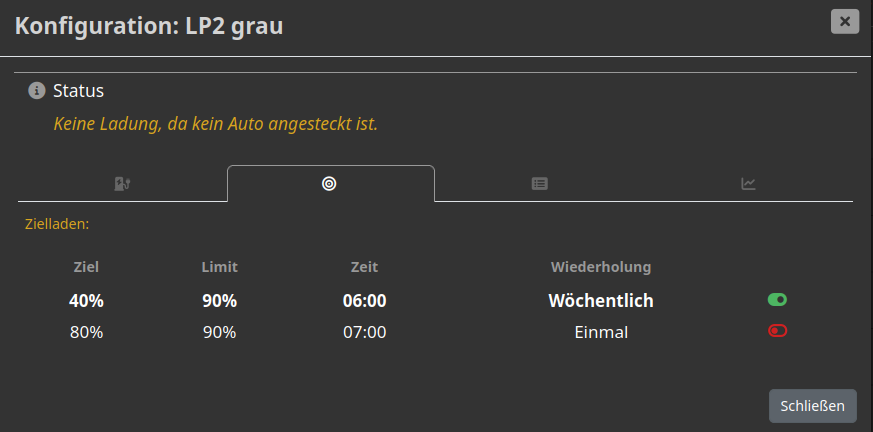Open the charge point settings tab icon
The width and height of the screenshot is (873, 432).
pyautogui.click(x=123, y=183)
